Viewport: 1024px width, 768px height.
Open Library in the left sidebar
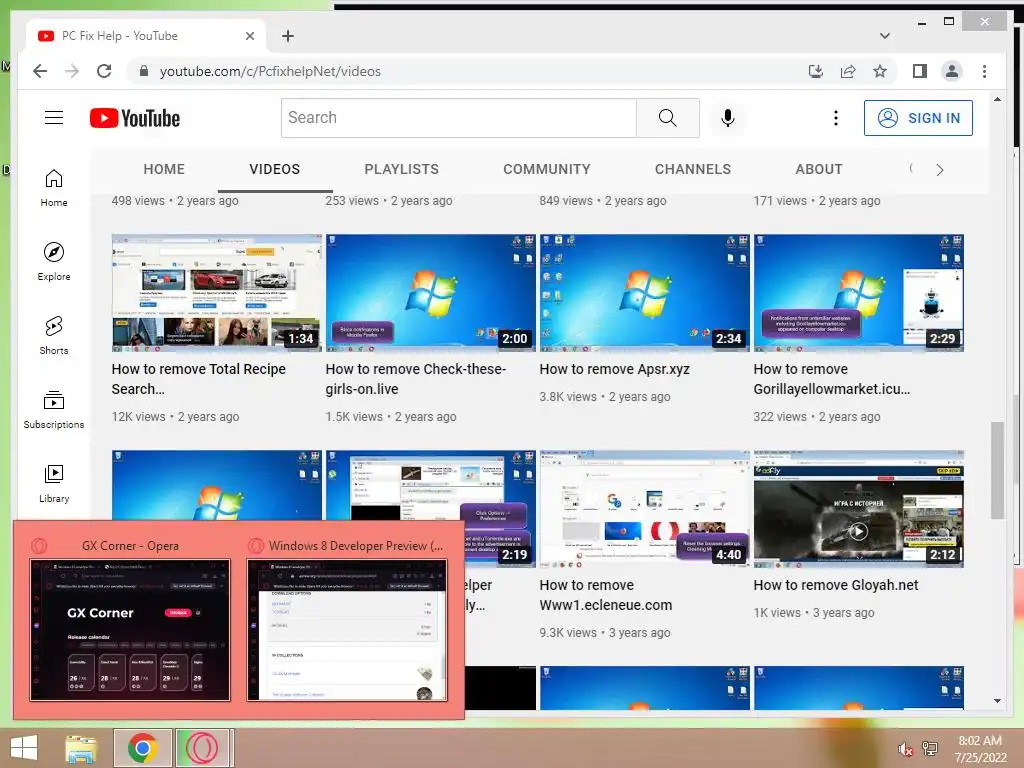click(54, 483)
